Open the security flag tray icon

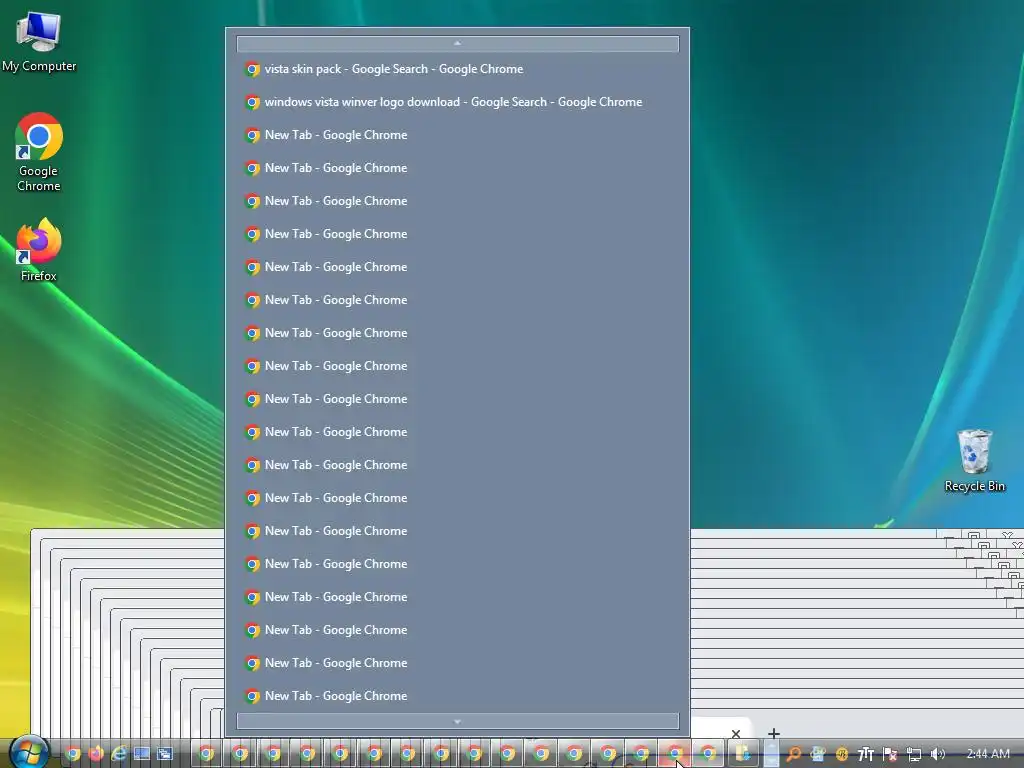pyautogui.click(x=889, y=754)
